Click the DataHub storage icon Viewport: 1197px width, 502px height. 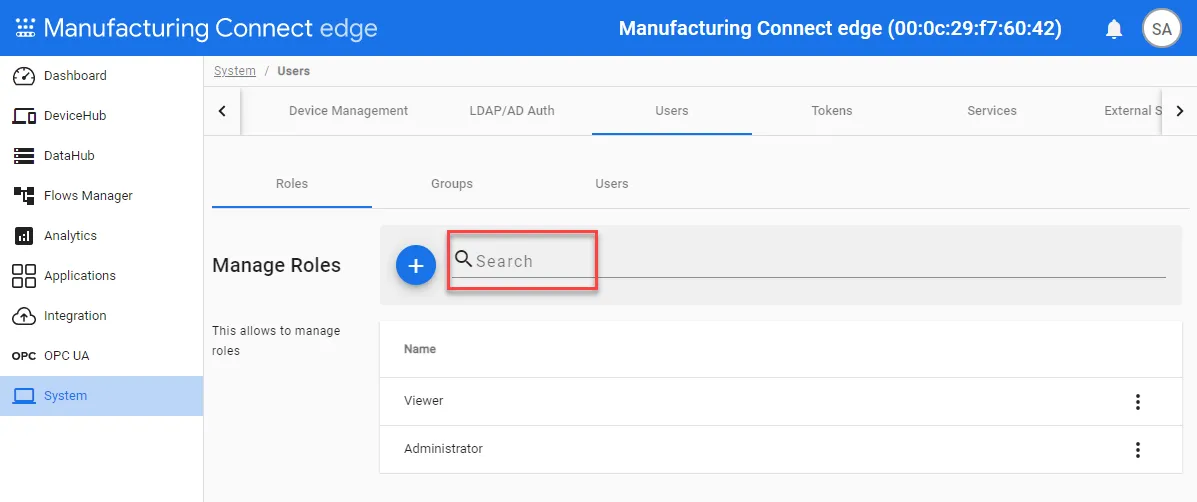(x=24, y=156)
